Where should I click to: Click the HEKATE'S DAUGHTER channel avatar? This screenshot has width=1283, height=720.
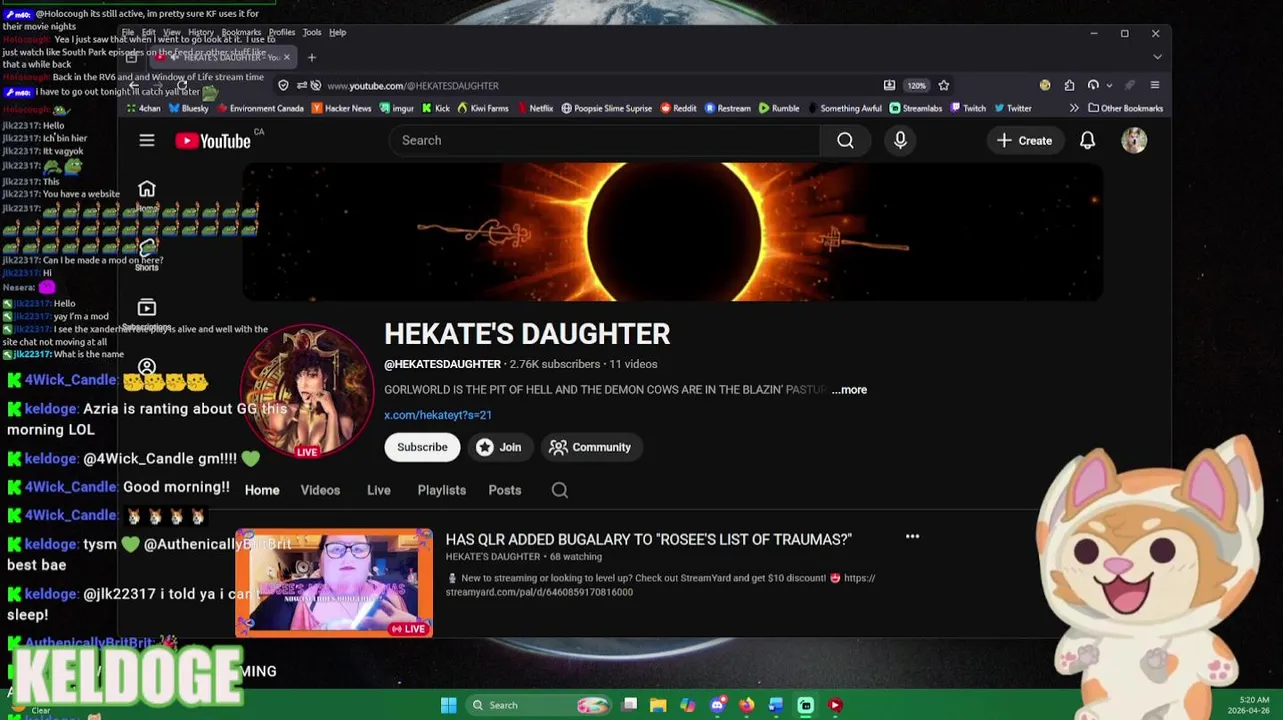click(307, 391)
